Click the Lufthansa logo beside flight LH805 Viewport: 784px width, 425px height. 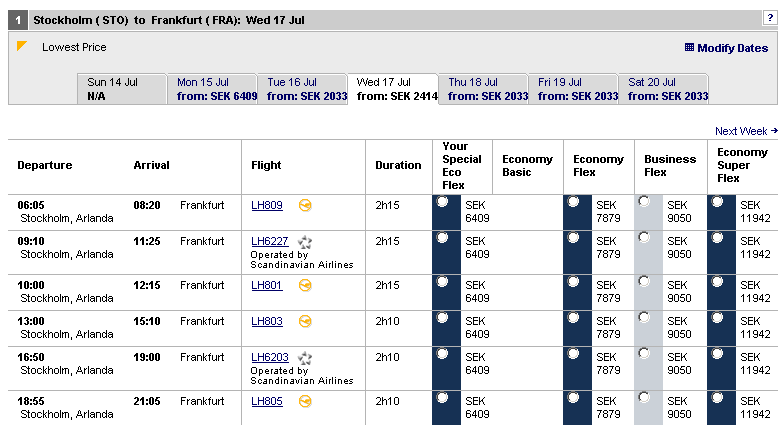305,401
